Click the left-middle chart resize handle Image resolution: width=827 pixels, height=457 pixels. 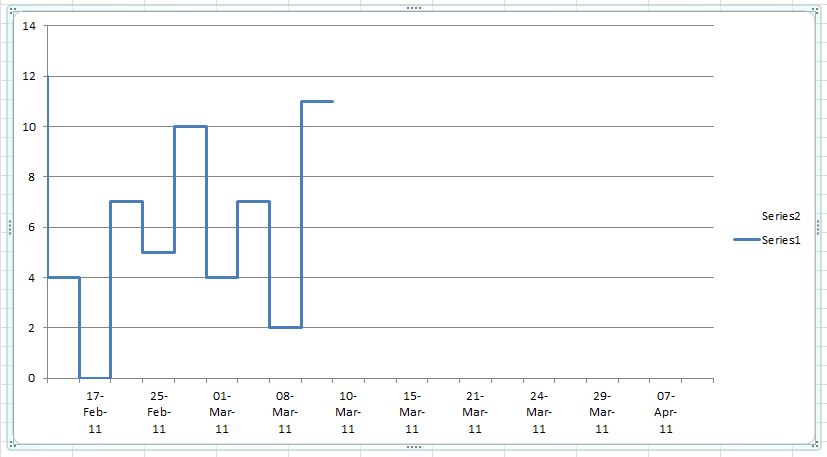(x=9, y=227)
